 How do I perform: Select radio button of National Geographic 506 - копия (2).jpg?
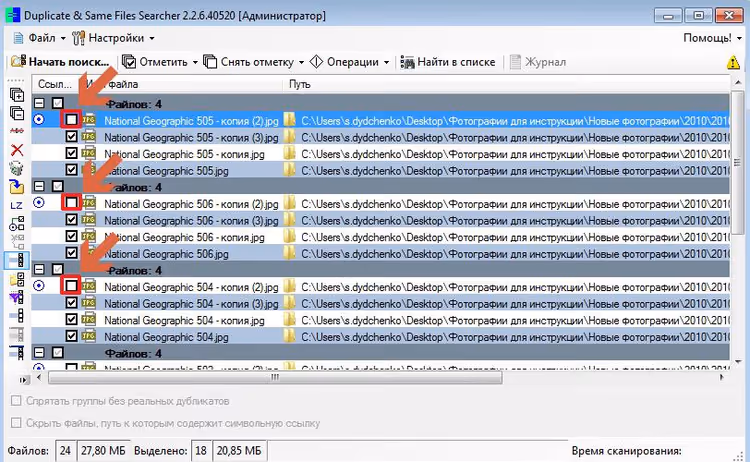(39, 203)
